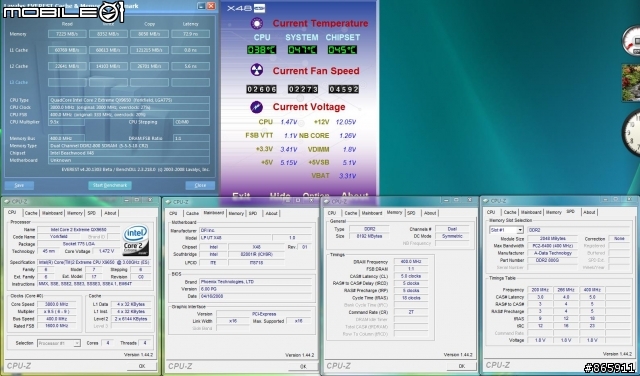Click Close button in EVEREST benchmark window
Screen dimensions: 640x376
[200, 185]
